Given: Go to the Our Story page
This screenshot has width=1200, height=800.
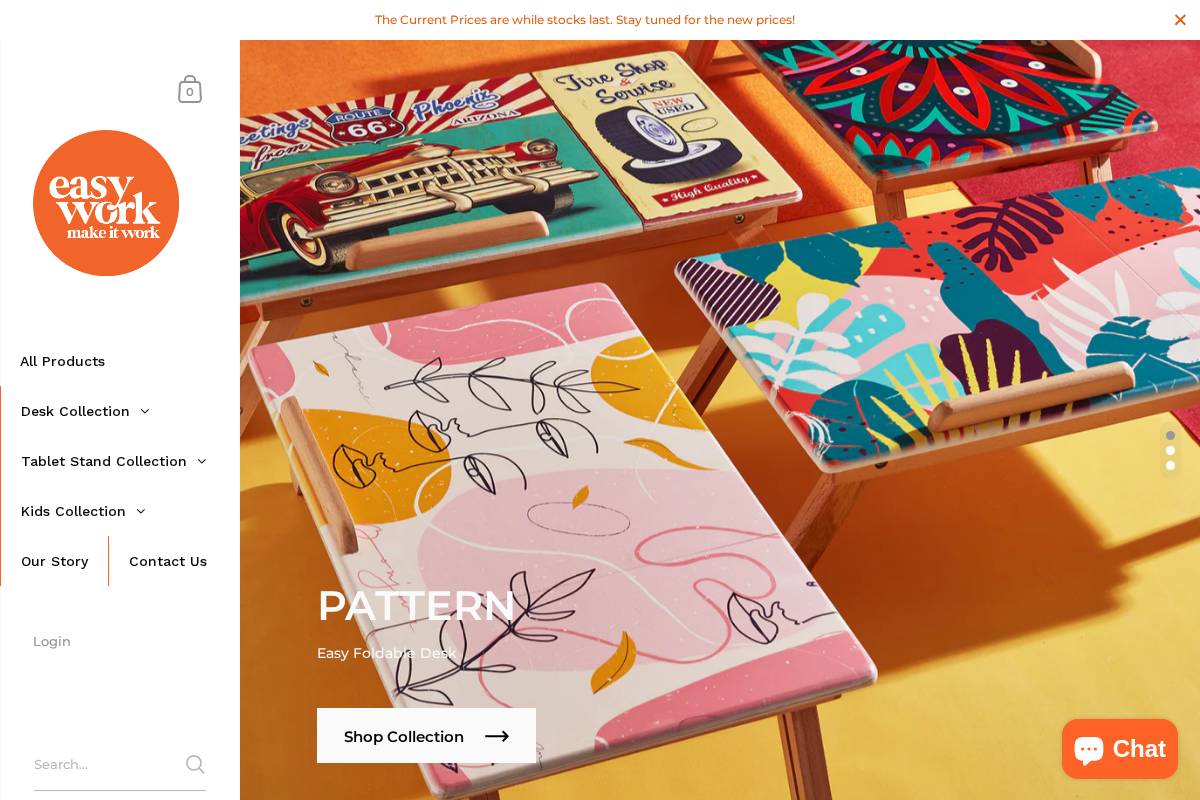Looking at the screenshot, I should [55, 561].
